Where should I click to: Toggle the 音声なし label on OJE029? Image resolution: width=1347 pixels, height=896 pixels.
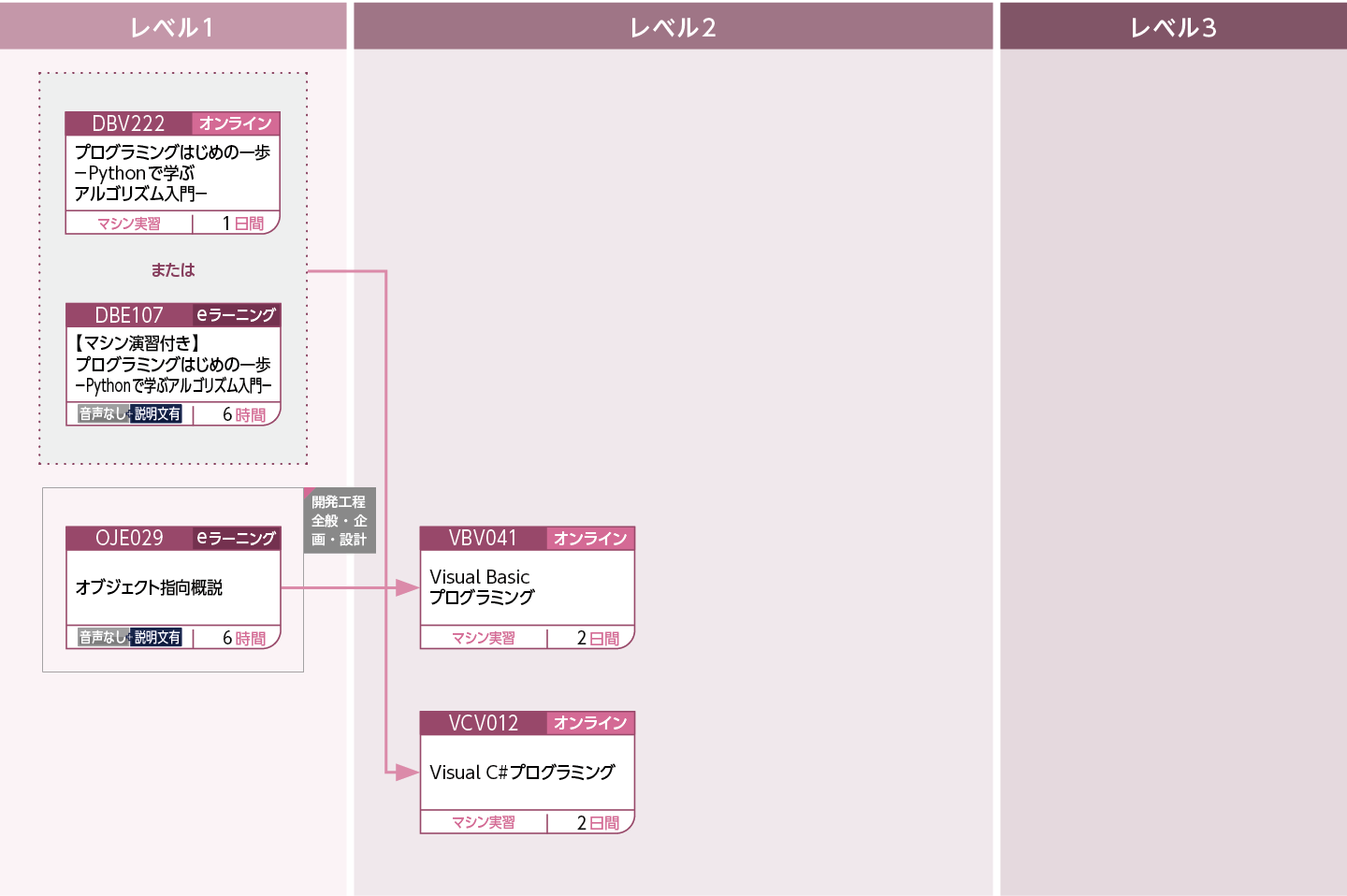pyautogui.click(x=101, y=637)
